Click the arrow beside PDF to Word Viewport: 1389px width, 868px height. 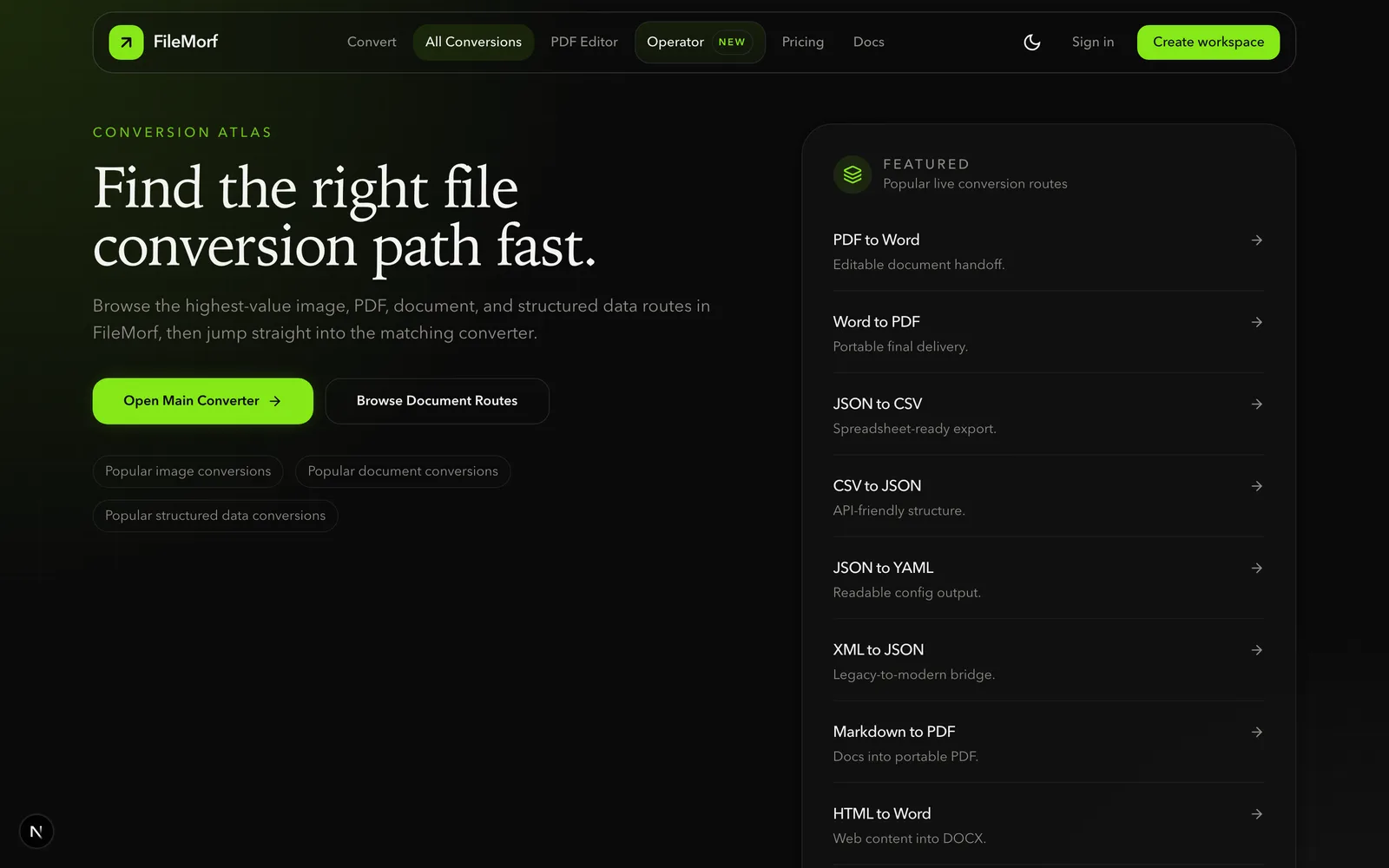[x=1256, y=240]
